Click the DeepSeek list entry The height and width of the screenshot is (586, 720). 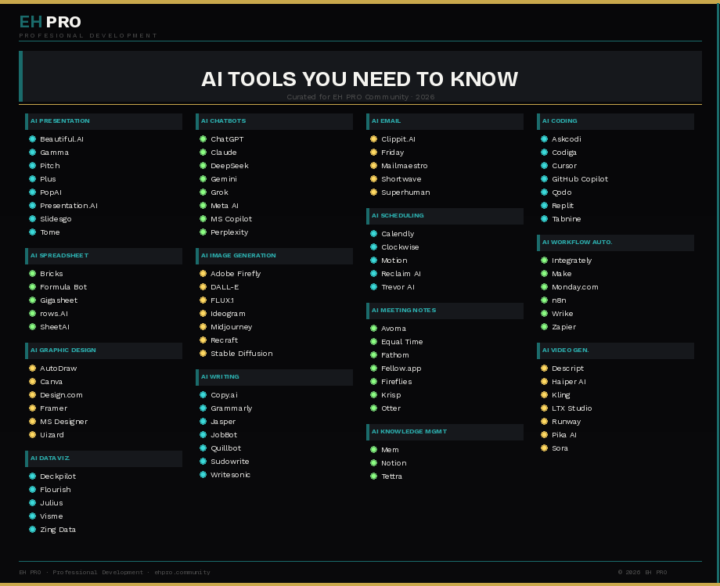pos(224,166)
